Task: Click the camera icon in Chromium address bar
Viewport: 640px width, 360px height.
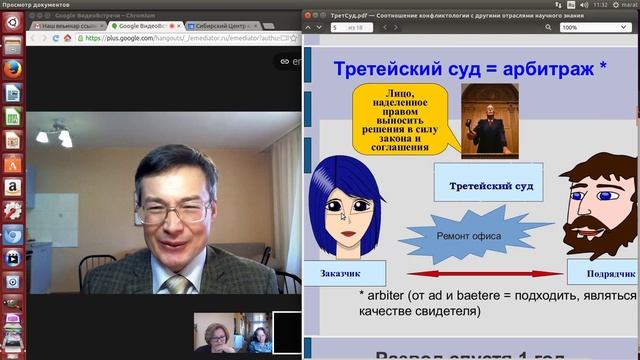Action: pos(284,38)
